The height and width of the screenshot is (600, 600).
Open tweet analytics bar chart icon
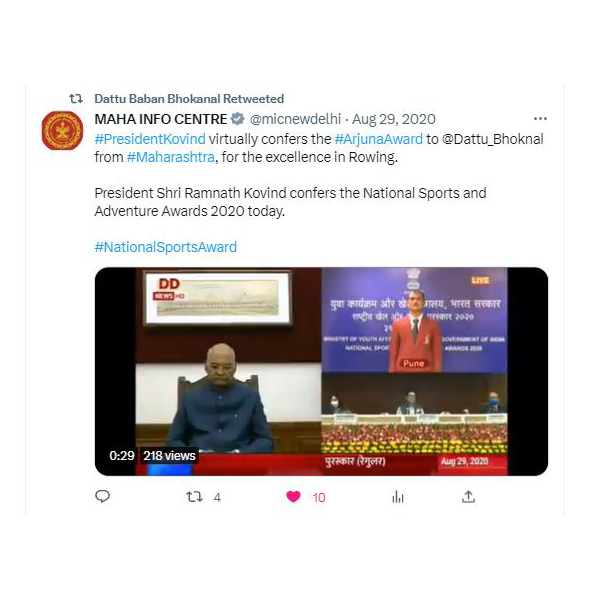[398, 497]
